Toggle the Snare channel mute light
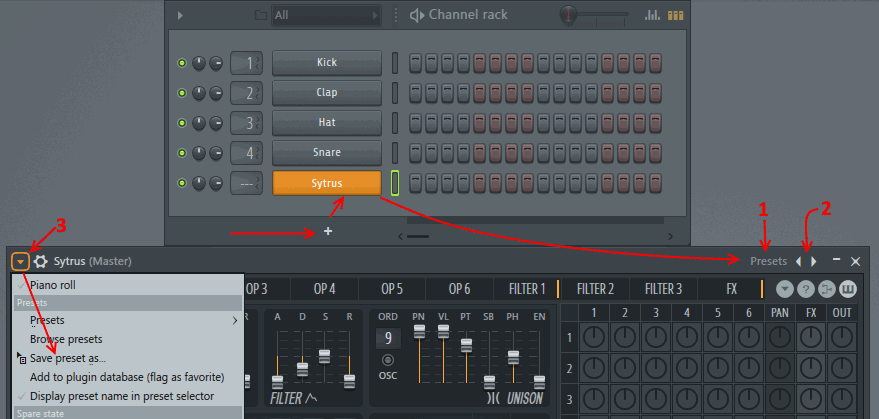Screen dimensions: 879x419 point(182,153)
